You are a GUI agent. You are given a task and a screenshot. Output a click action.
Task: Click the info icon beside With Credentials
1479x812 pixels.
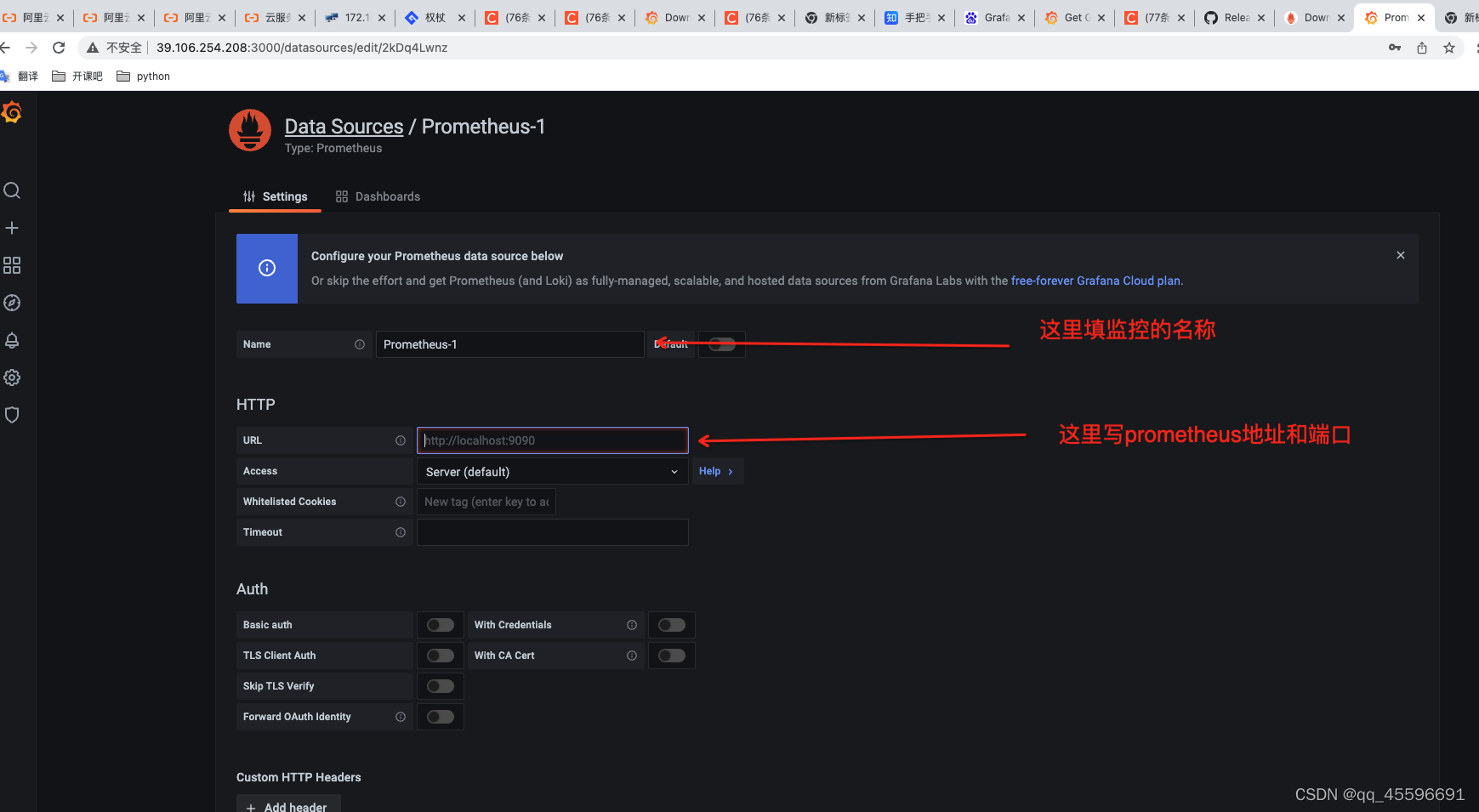(x=632, y=625)
